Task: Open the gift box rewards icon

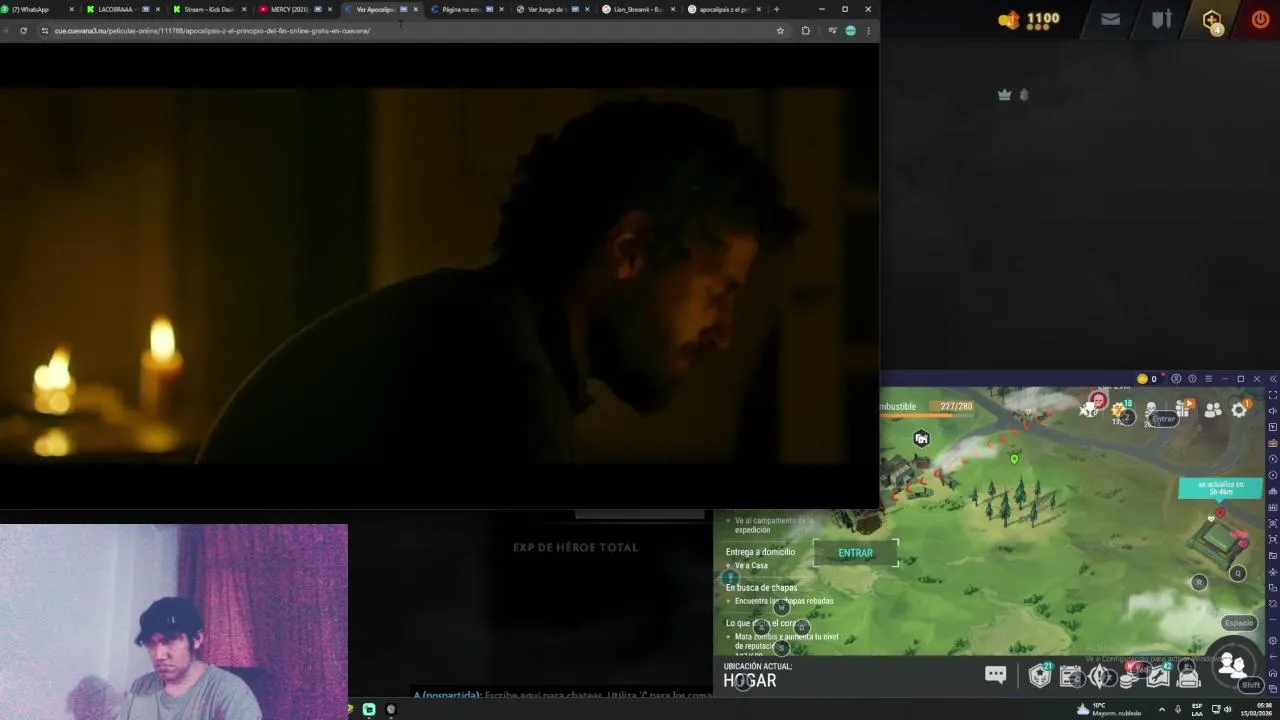Action: click(x=1184, y=407)
